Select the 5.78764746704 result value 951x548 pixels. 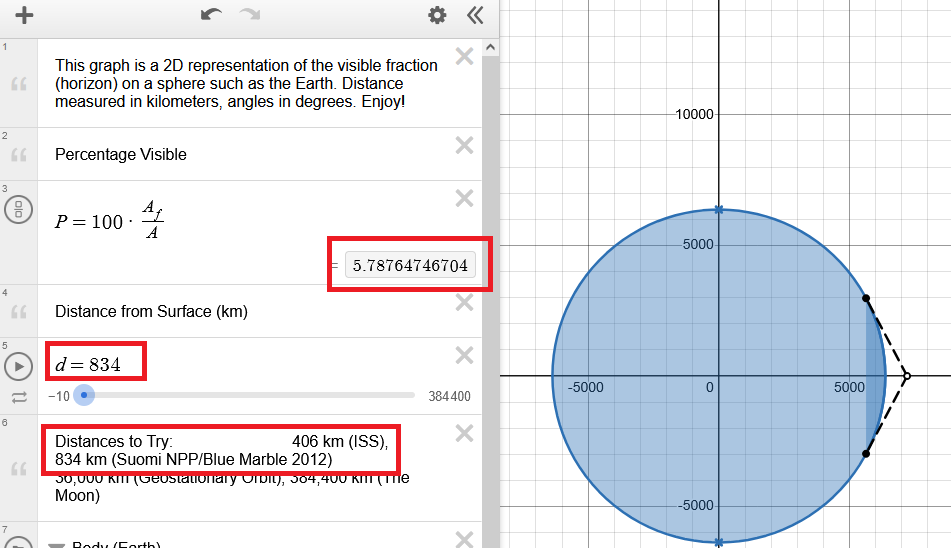pos(411,265)
